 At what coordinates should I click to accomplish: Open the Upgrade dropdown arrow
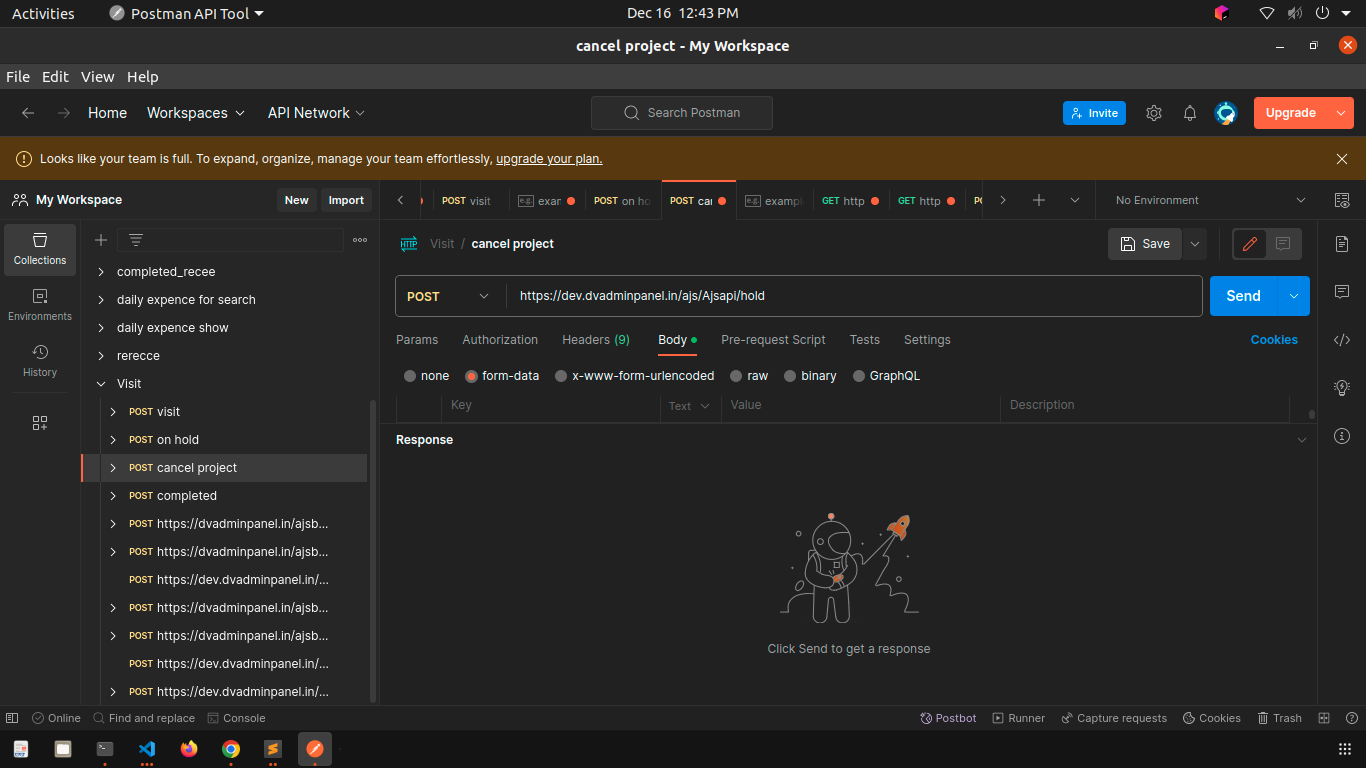click(1341, 113)
